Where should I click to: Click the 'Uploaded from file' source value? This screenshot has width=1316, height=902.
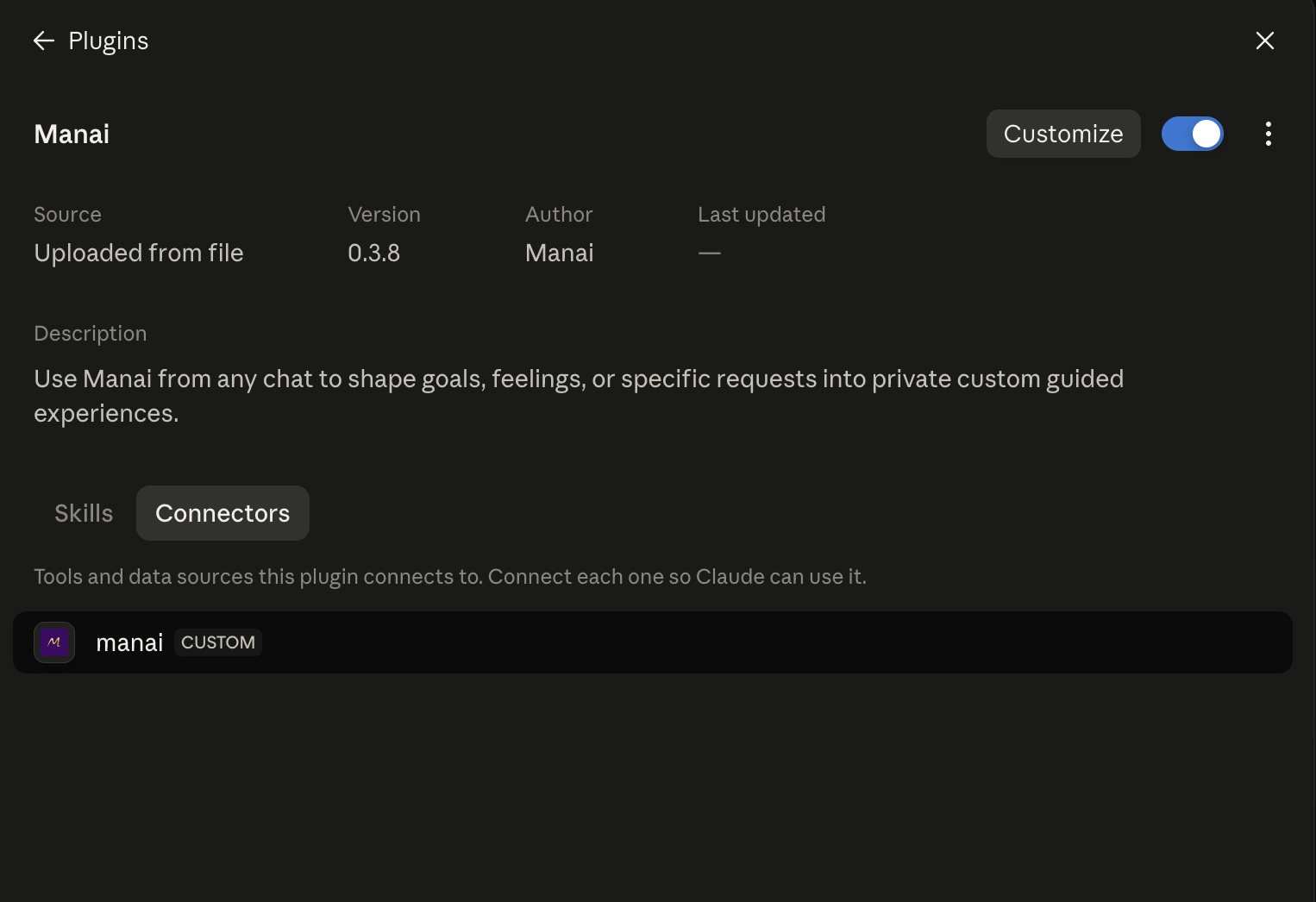[139, 253]
